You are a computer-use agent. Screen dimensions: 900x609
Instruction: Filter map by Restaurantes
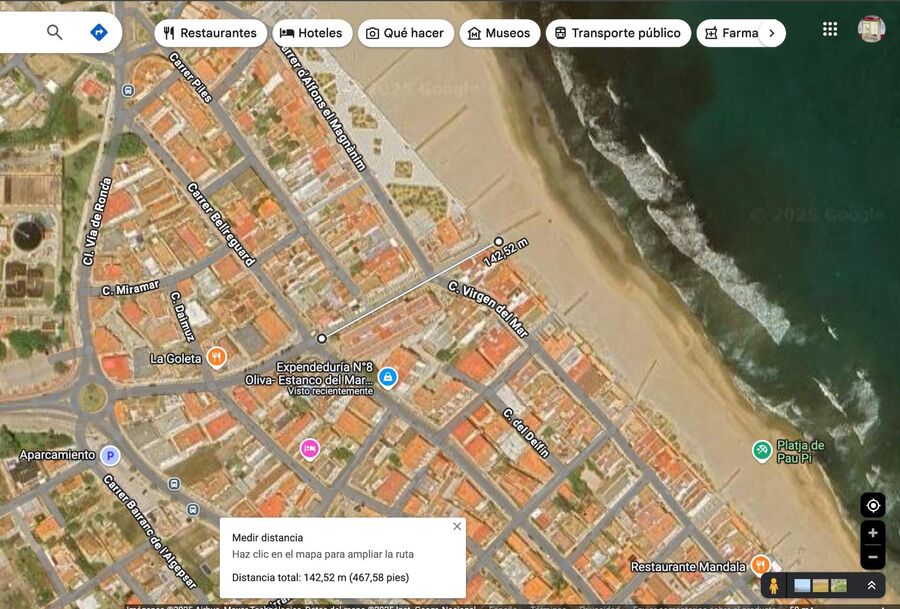[x=210, y=33]
